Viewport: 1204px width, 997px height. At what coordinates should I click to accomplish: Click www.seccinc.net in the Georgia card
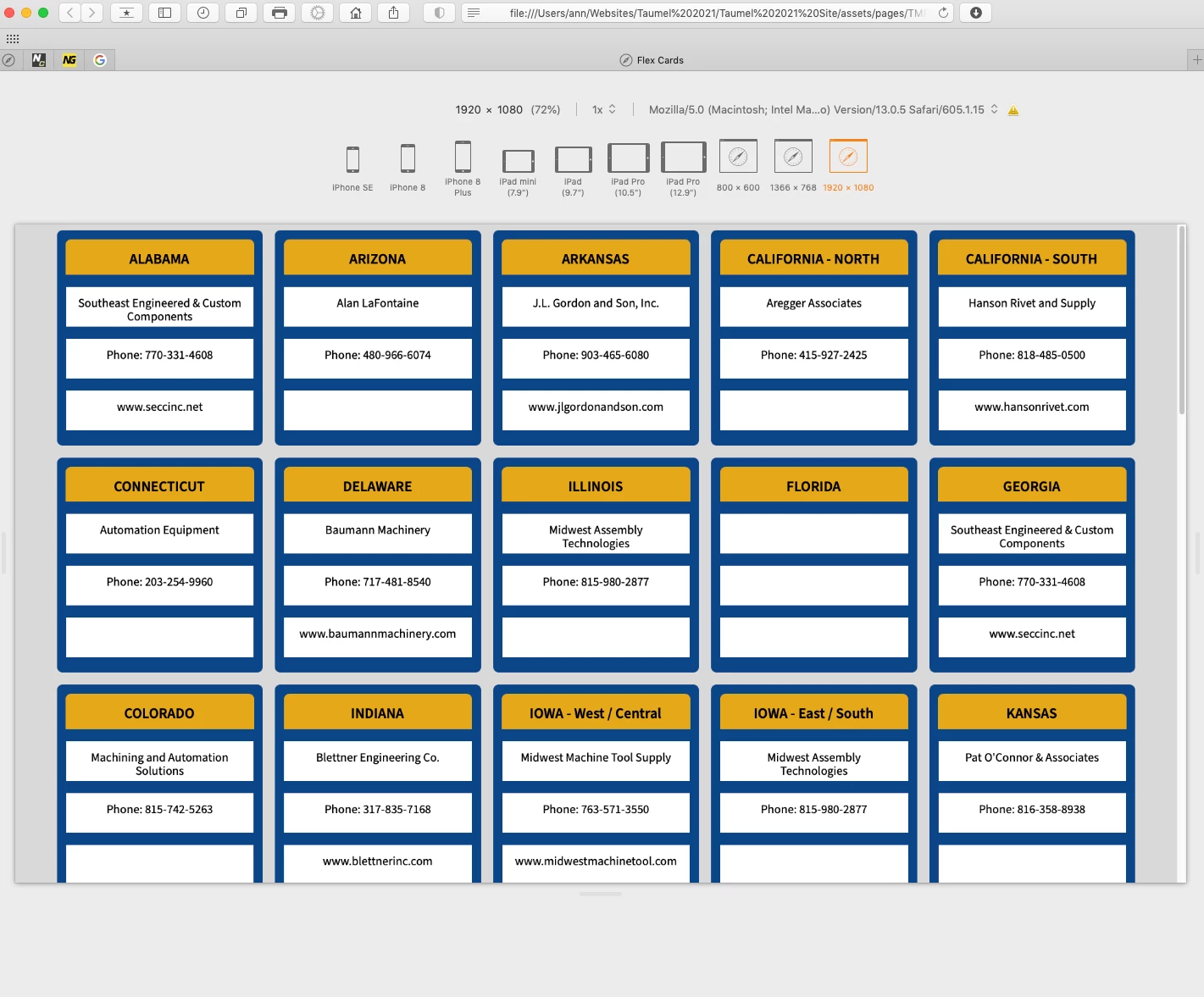[x=1032, y=634]
